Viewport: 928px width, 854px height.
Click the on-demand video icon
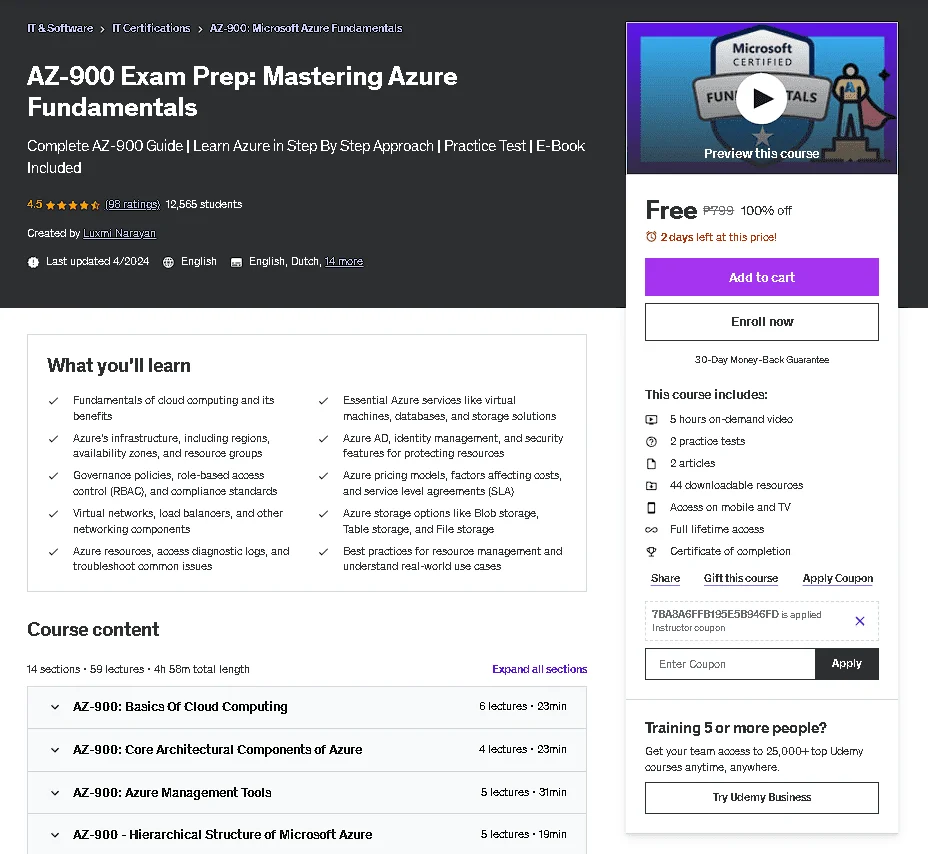click(x=651, y=420)
